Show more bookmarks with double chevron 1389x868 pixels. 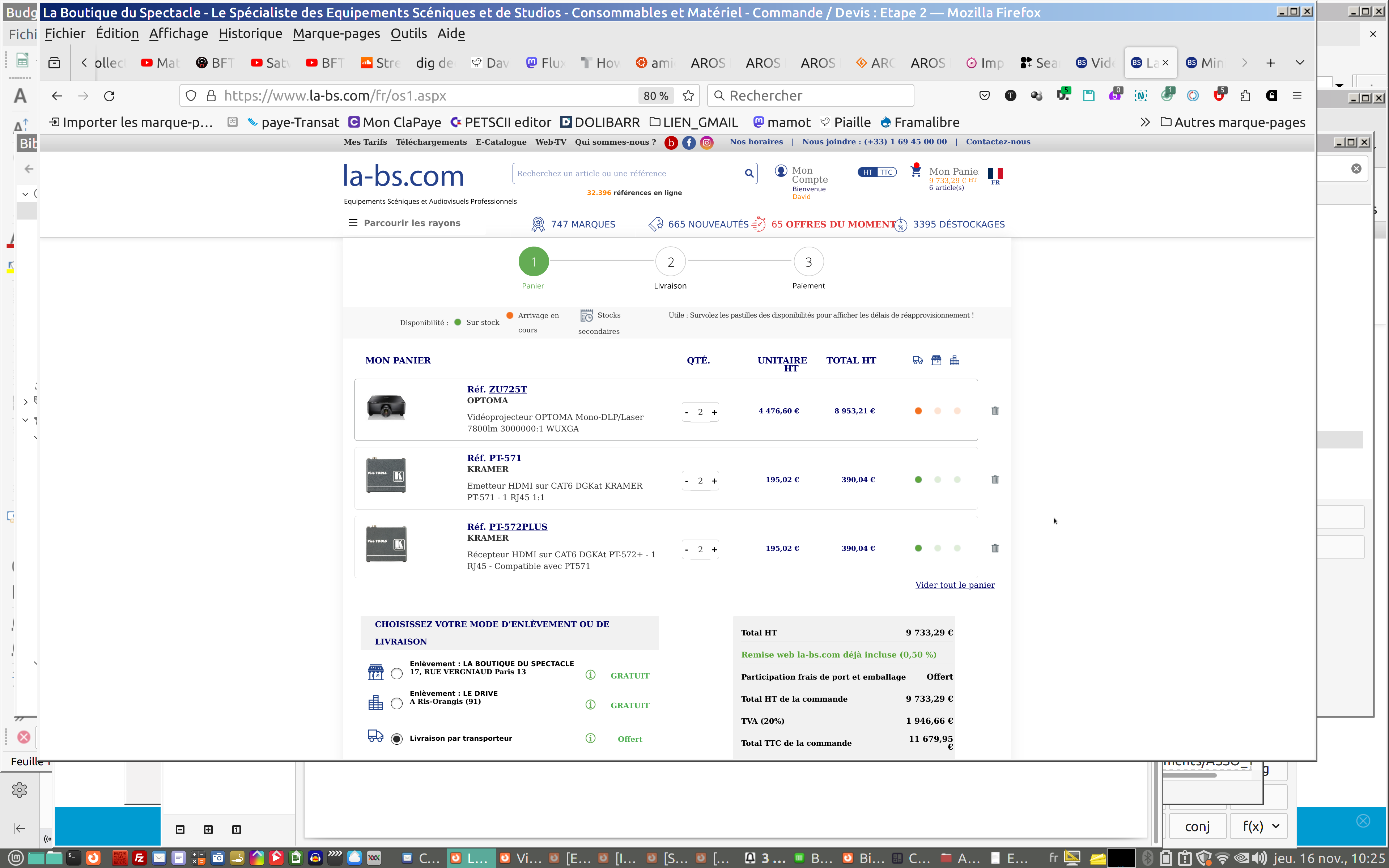[1144, 122]
